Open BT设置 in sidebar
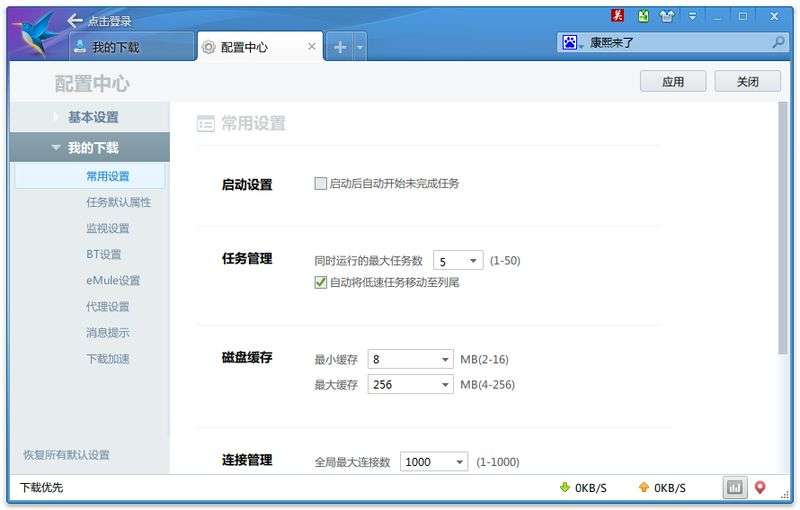 click(104, 254)
